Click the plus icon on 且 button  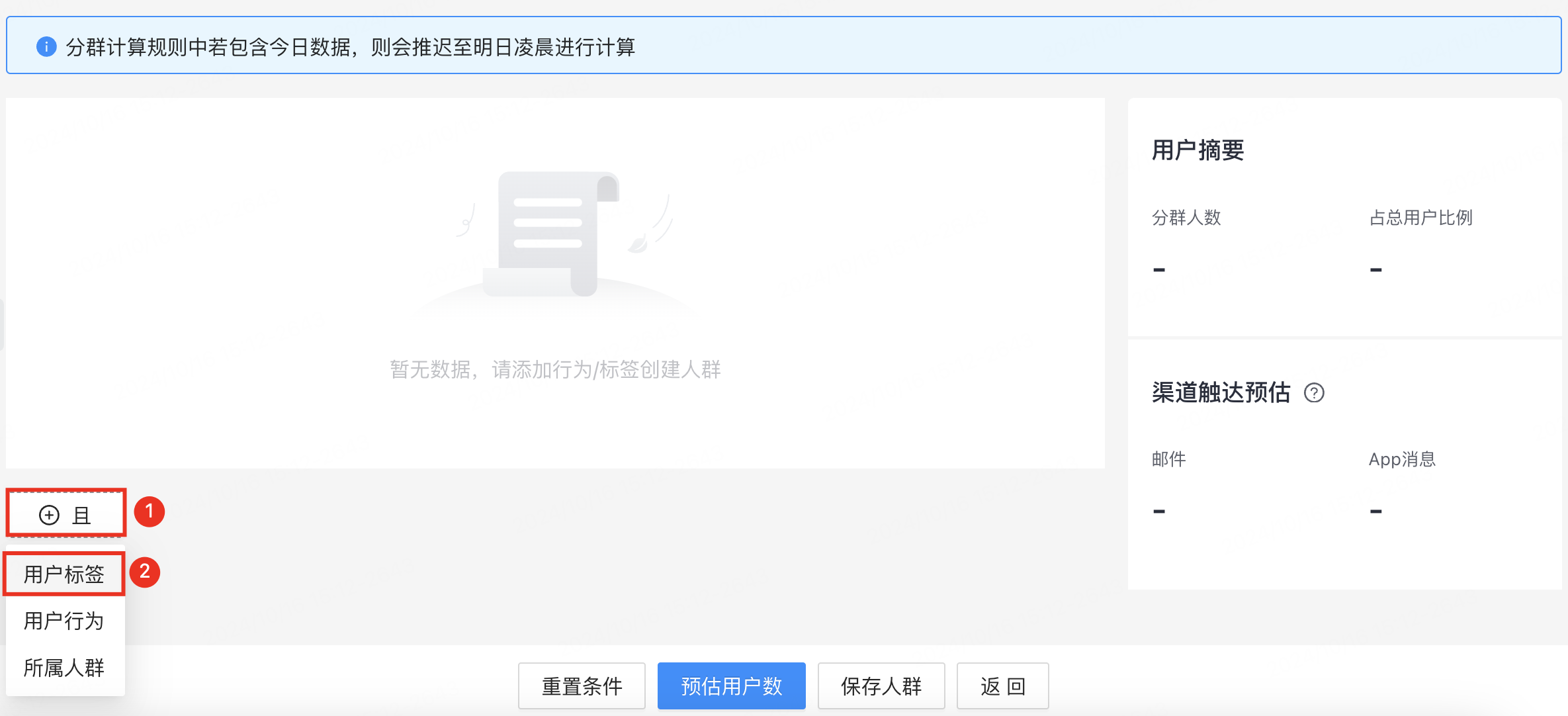49,515
